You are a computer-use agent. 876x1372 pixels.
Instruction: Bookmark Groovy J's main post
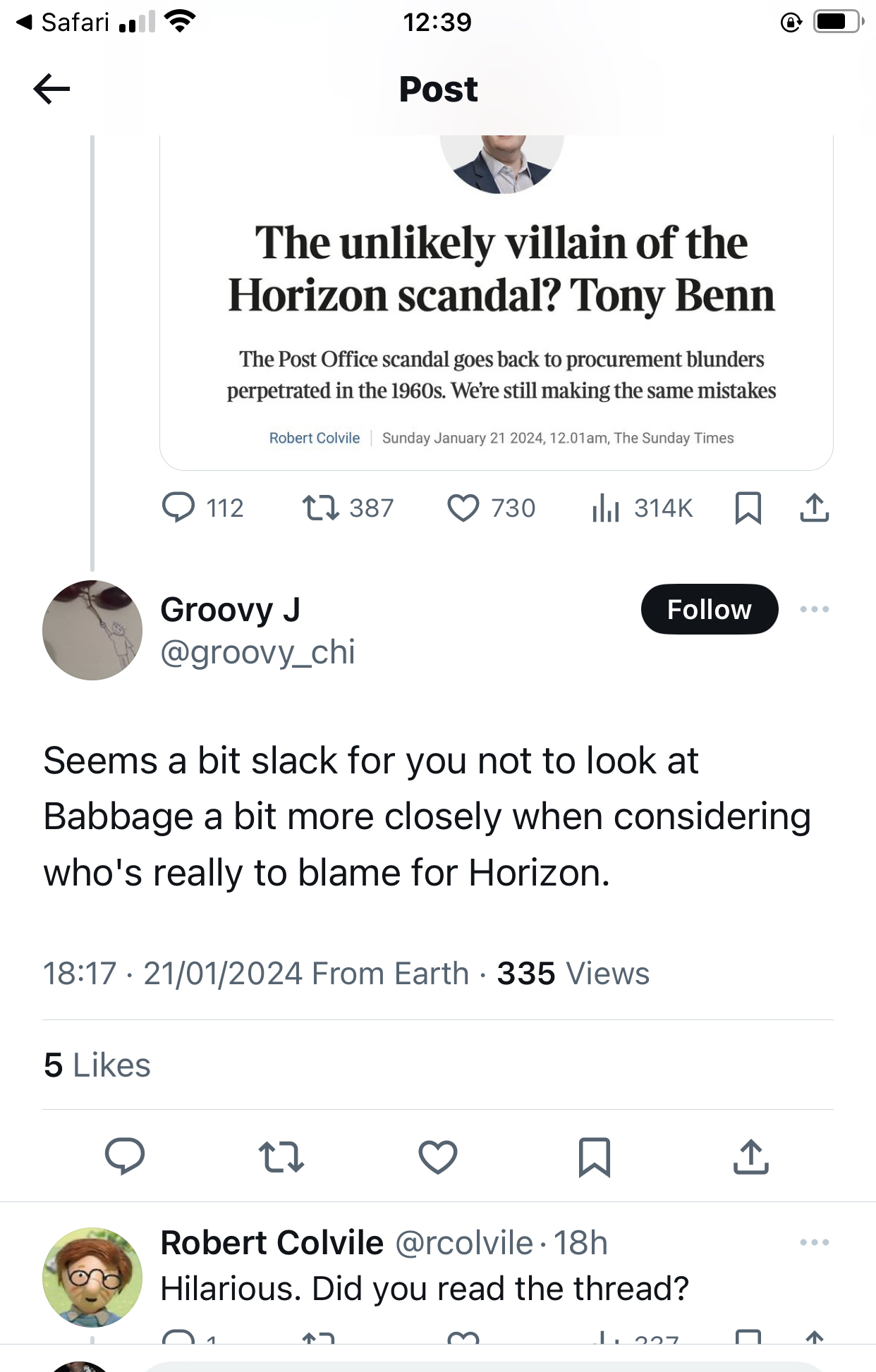(594, 1156)
